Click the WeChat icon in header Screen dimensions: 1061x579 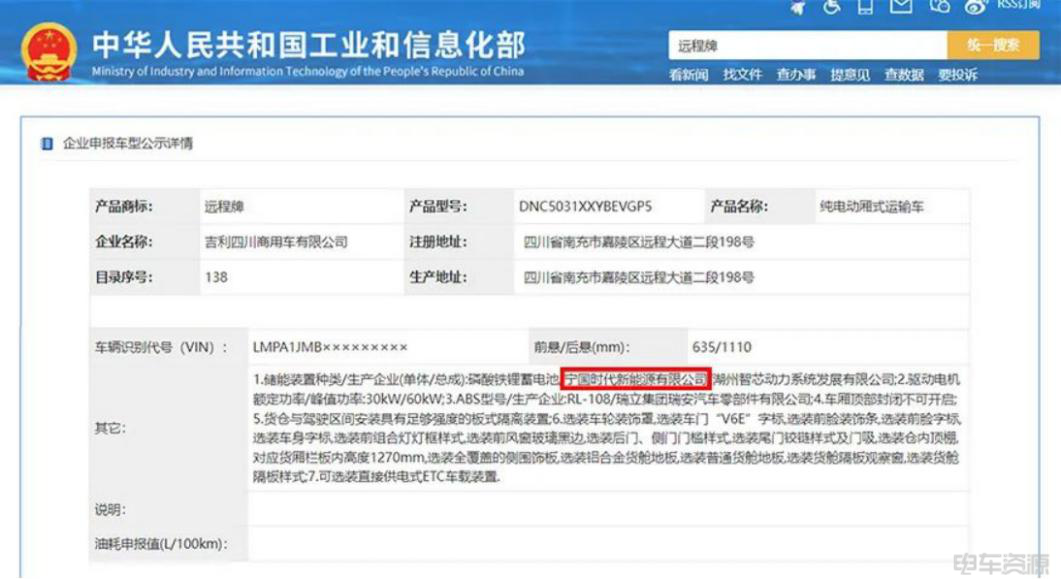[x=938, y=6]
